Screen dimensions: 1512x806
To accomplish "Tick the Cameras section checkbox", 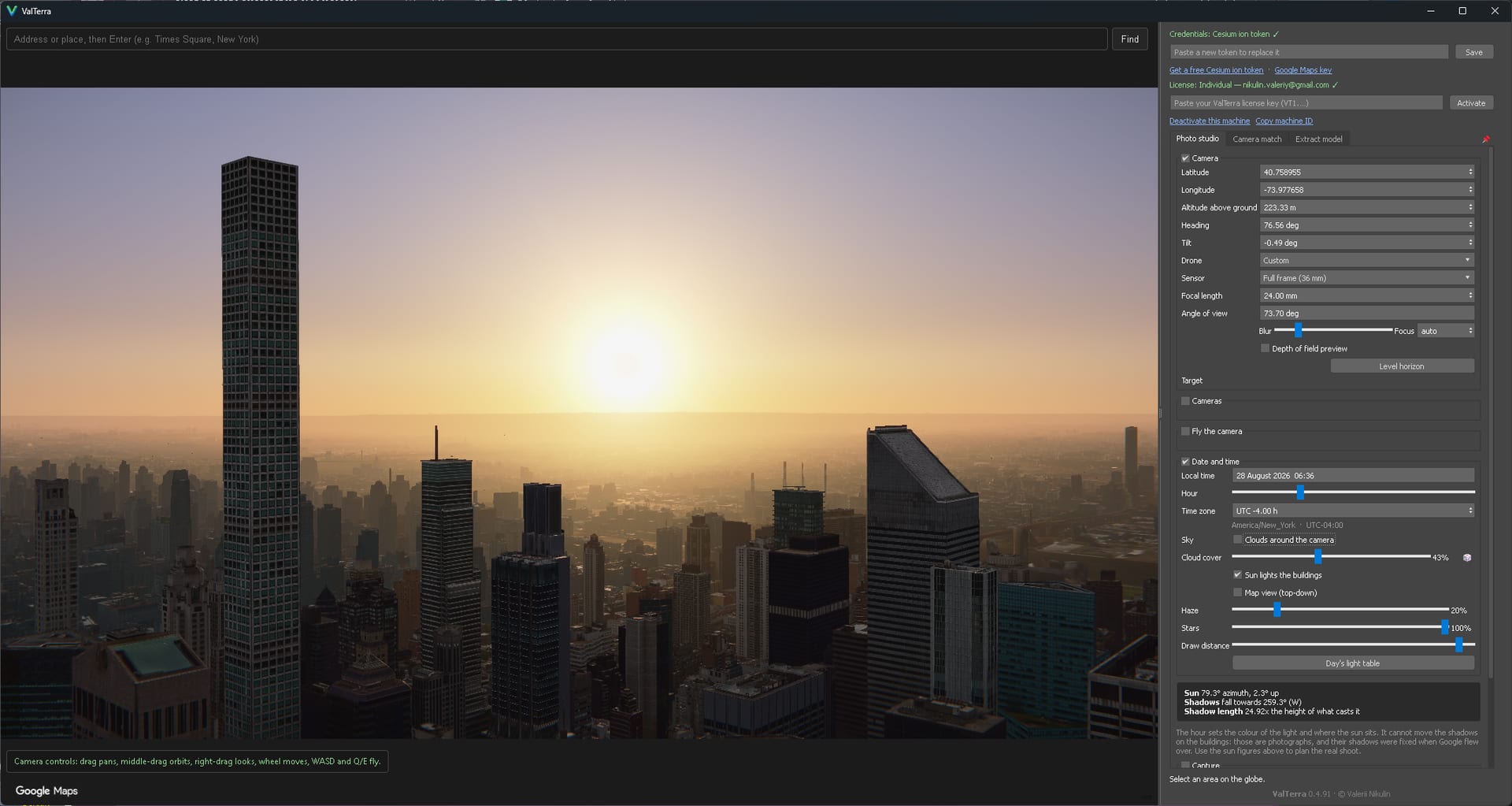I will 1185,401.
